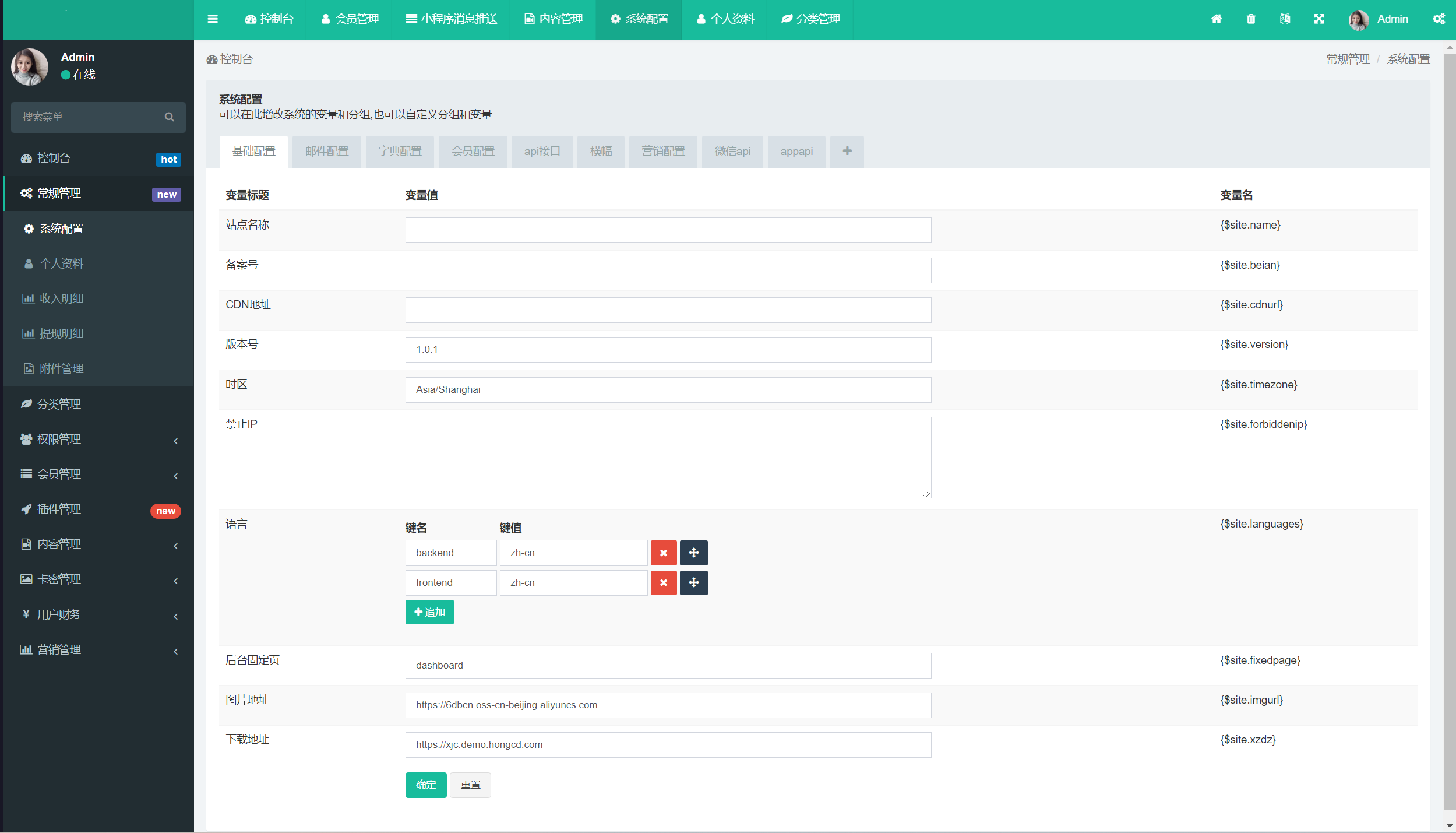Delete the backend language row
This screenshot has width=1456, height=833.
664,553
